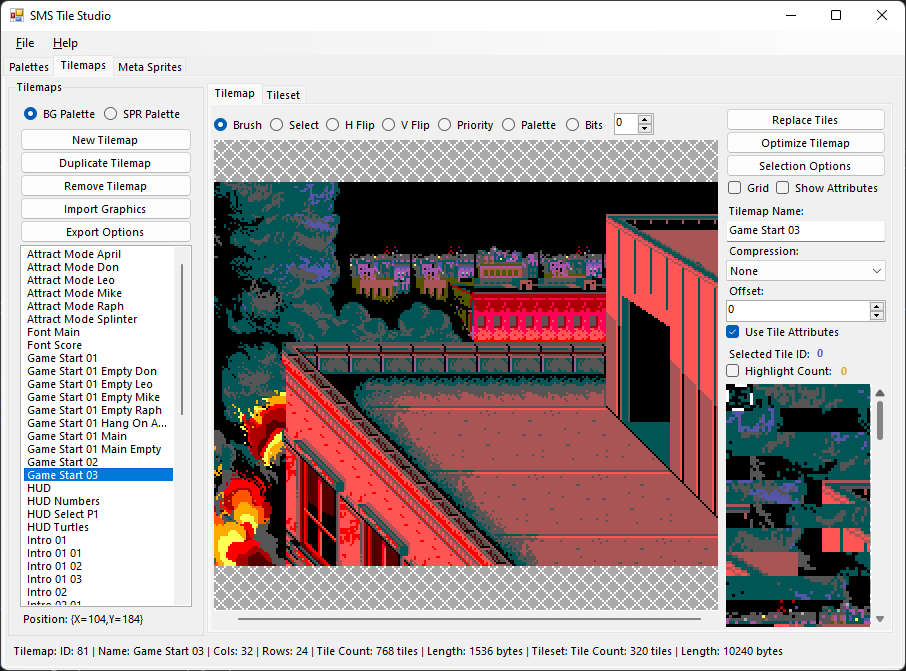Select 'Game Start 01' entry

[x=62, y=358]
